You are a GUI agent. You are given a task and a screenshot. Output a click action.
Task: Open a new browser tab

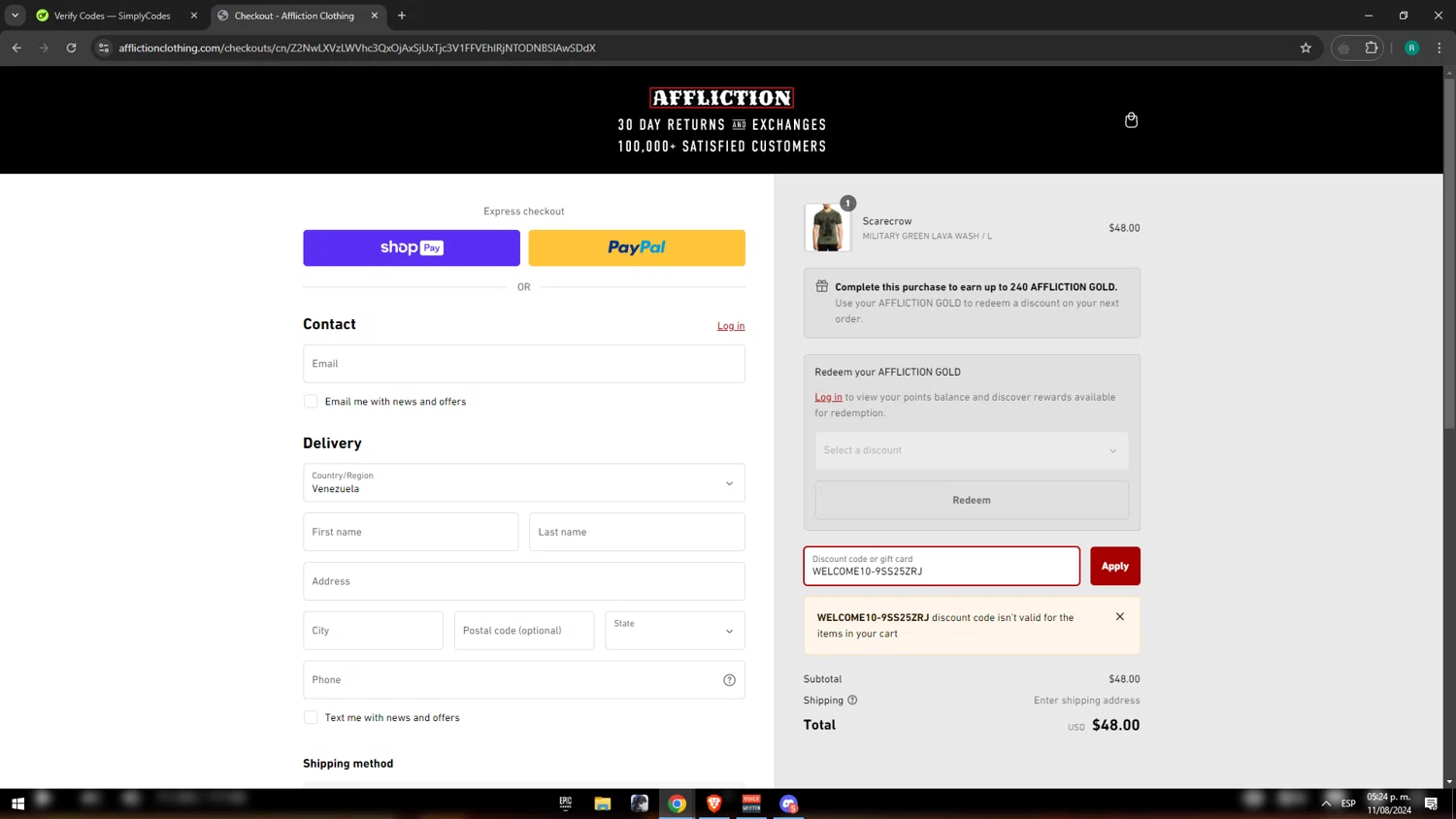coord(402,16)
